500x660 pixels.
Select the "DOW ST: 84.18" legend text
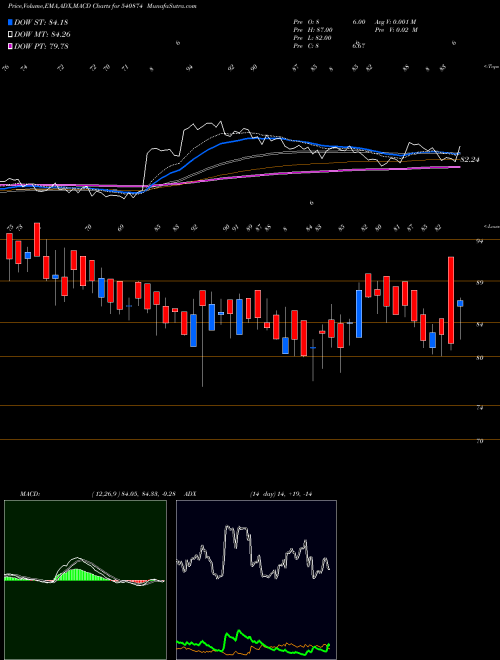41,22
